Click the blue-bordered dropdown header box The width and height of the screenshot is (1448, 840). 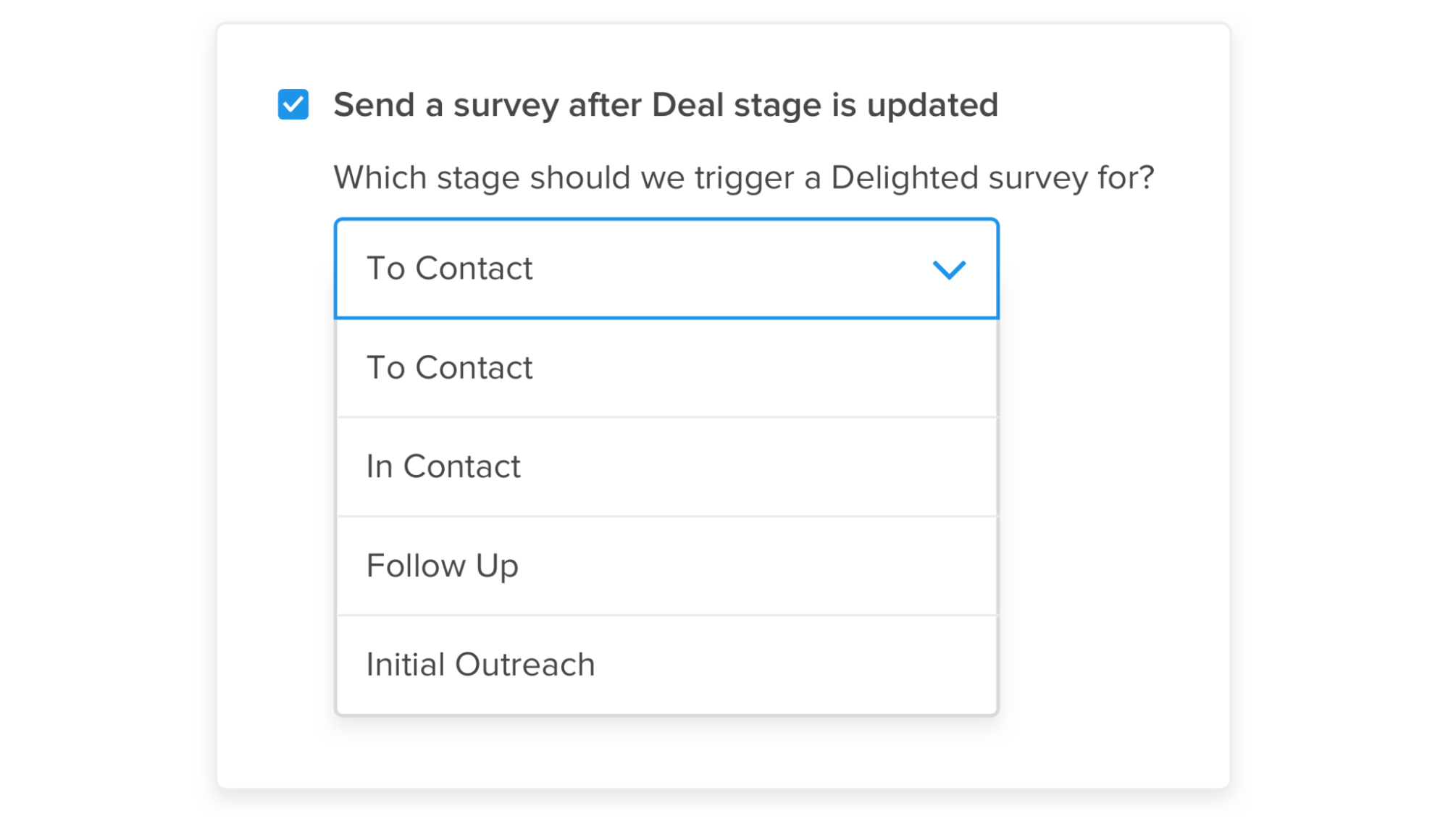pyautogui.click(x=666, y=269)
